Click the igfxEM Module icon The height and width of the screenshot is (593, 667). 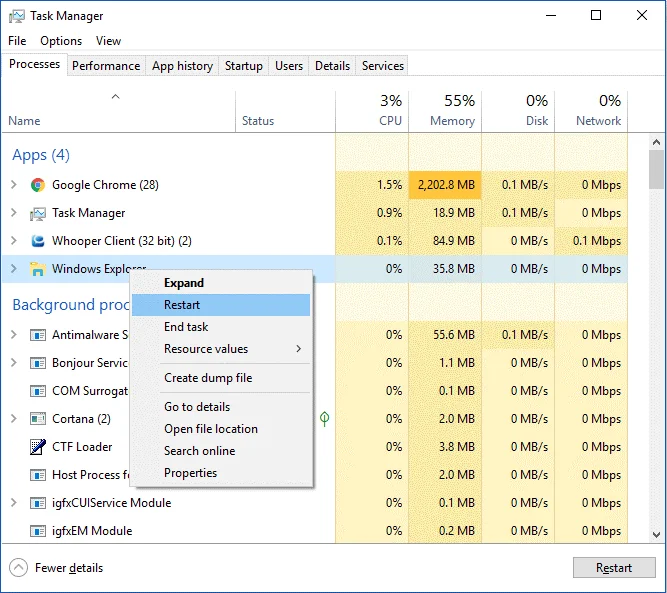tap(37, 531)
